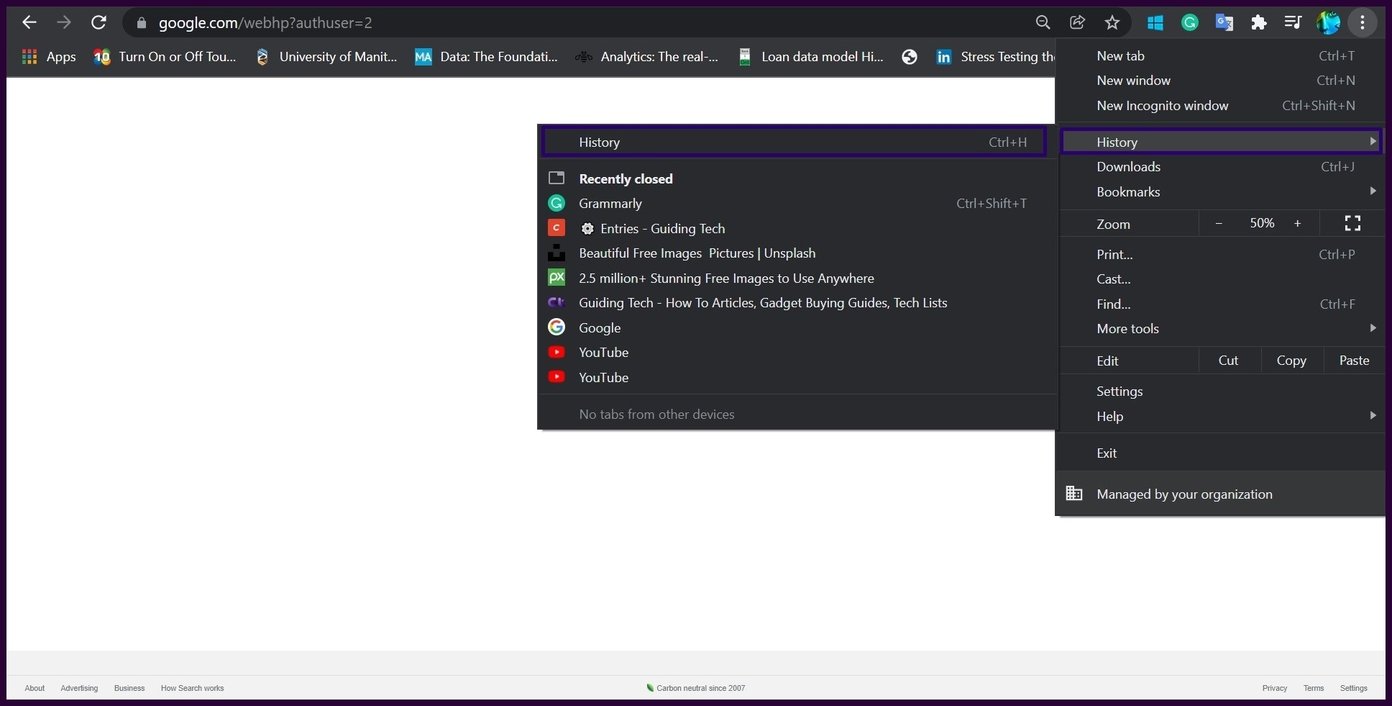Increase zoom with the plus button
The width and height of the screenshot is (1392, 706).
[1298, 223]
